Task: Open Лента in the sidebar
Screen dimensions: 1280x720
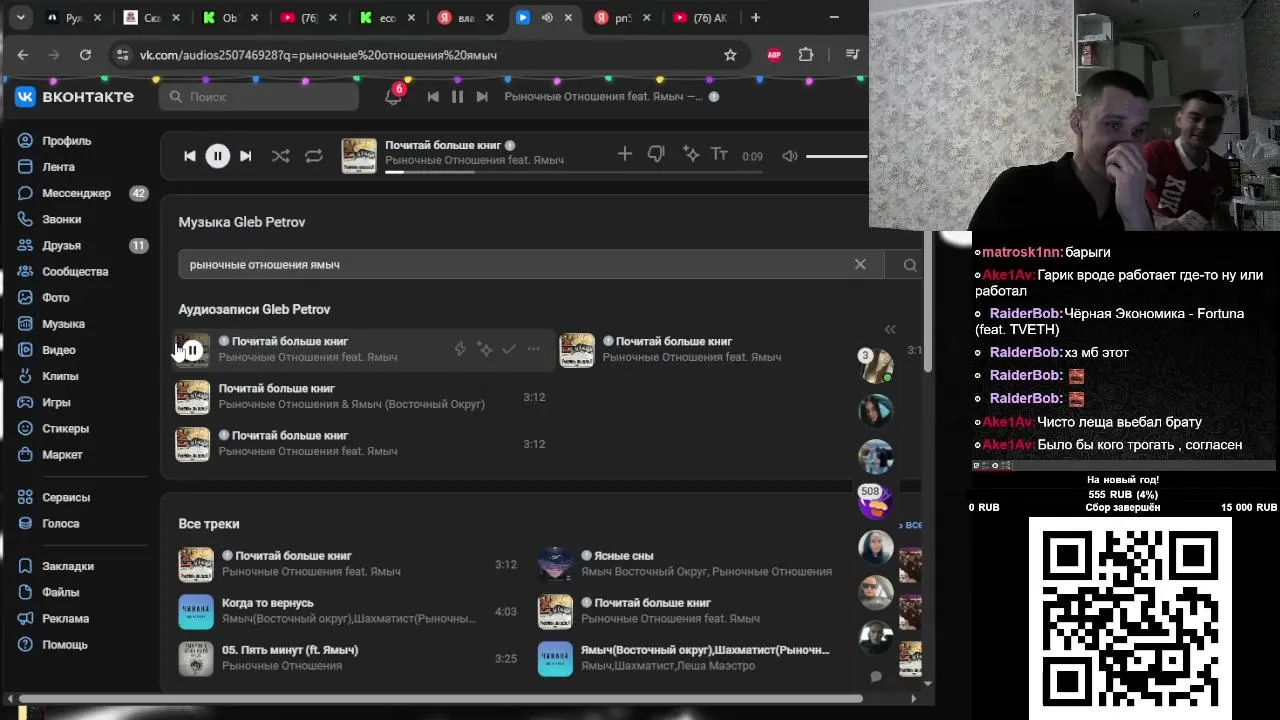Action: pos(58,167)
